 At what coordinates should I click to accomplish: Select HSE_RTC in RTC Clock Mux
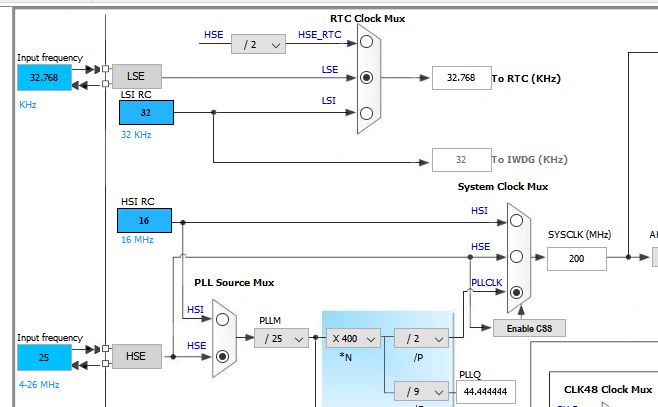[366, 42]
